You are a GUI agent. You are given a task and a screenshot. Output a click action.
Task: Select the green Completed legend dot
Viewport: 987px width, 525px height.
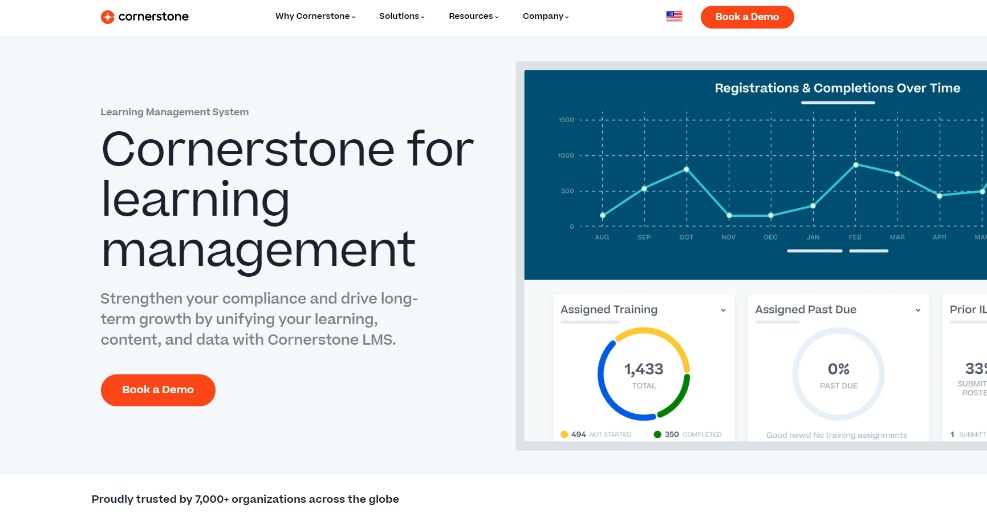tap(657, 434)
